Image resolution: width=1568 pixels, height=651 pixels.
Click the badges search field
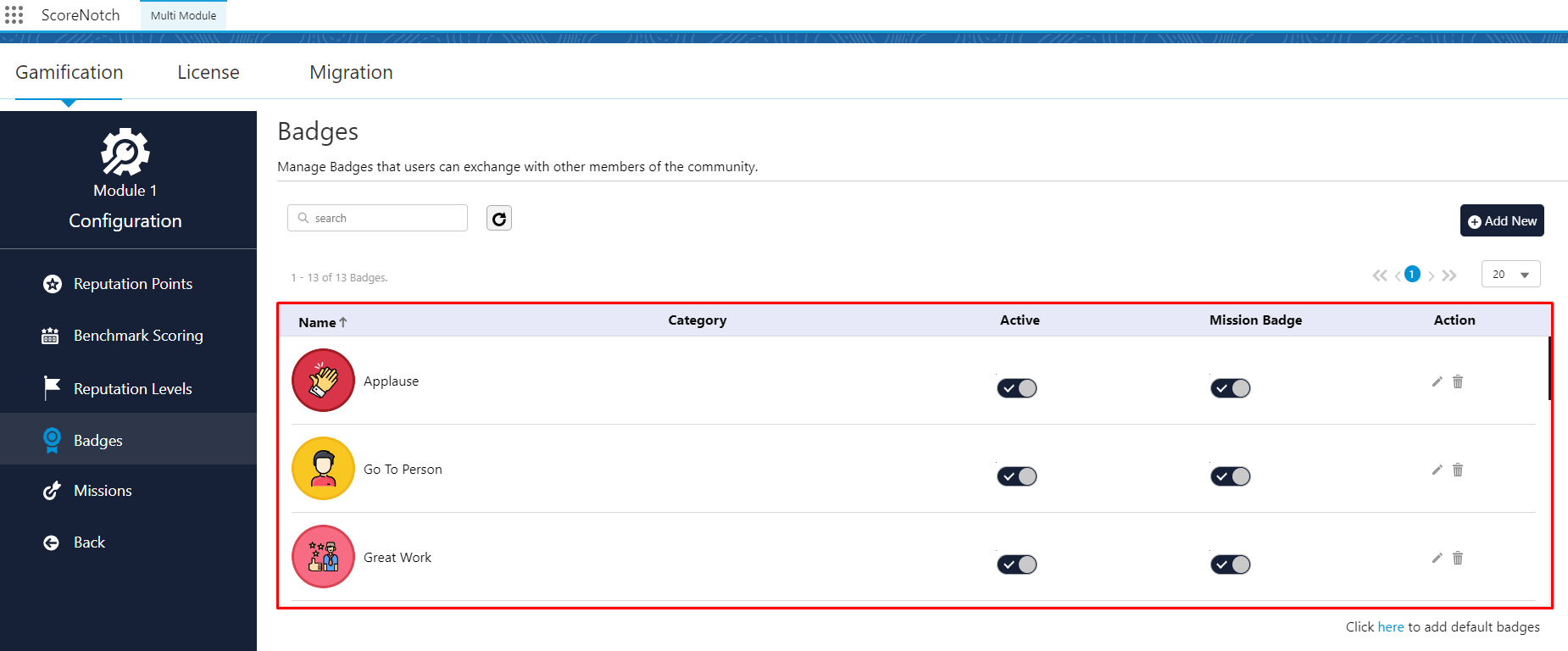[377, 218]
